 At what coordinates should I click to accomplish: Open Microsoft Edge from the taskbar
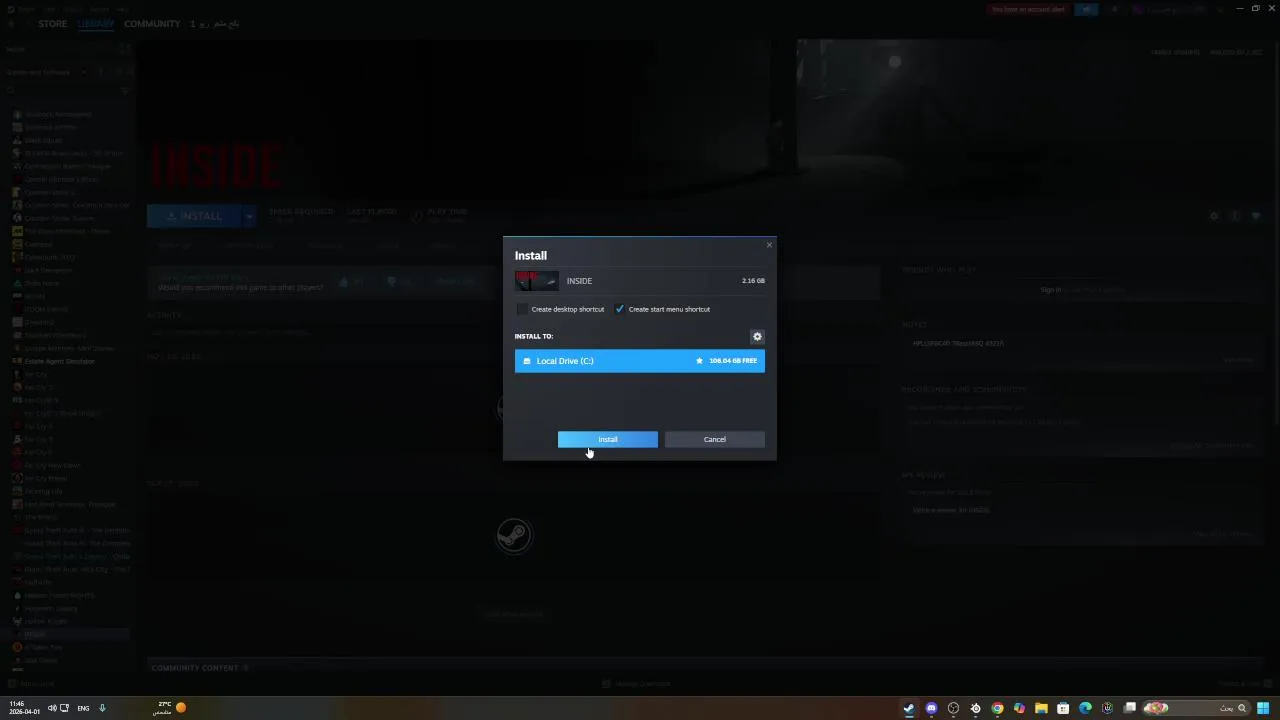pyautogui.click(x=1085, y=708)
